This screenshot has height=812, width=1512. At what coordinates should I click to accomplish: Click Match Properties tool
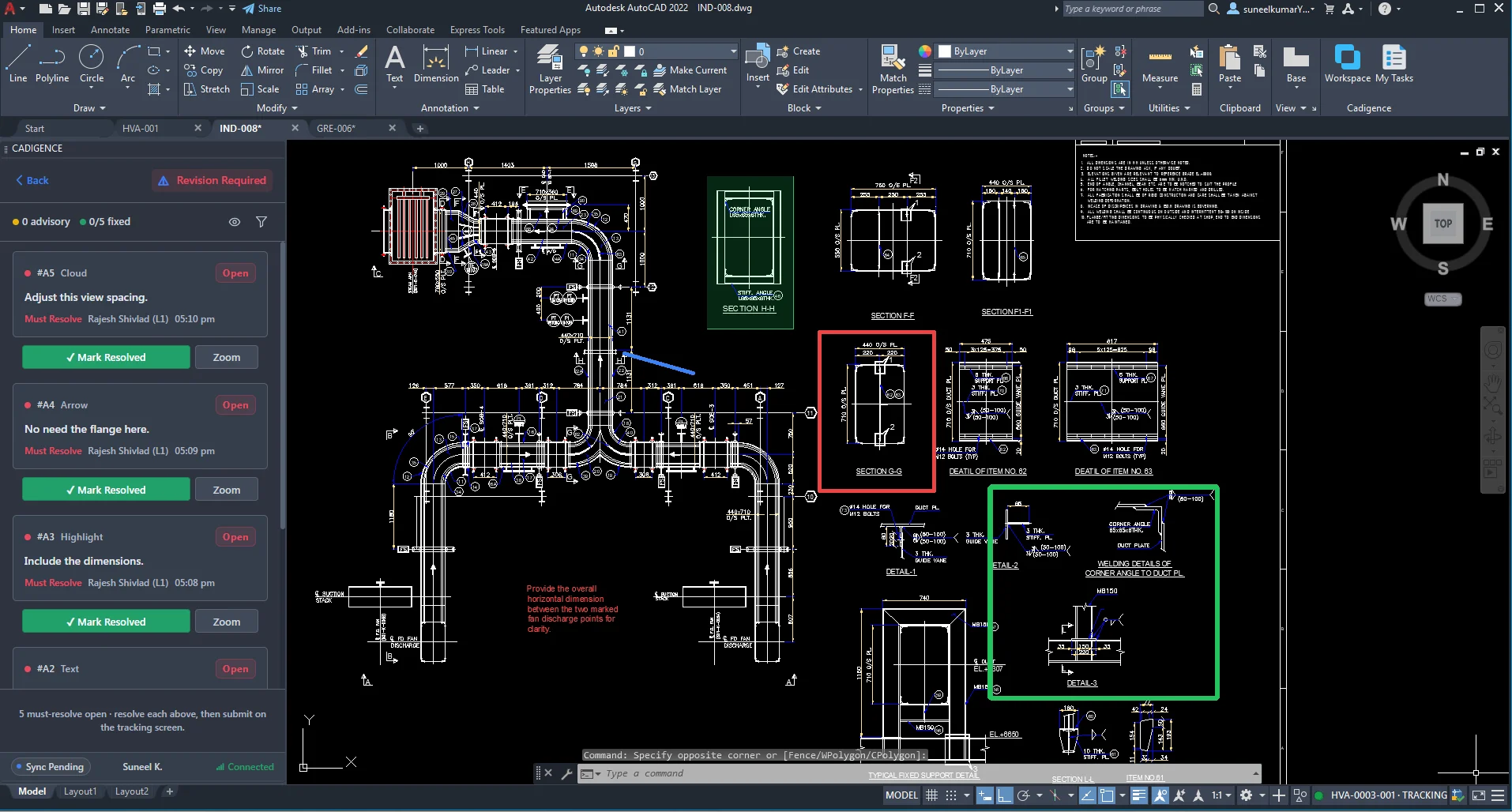point(893,69)
